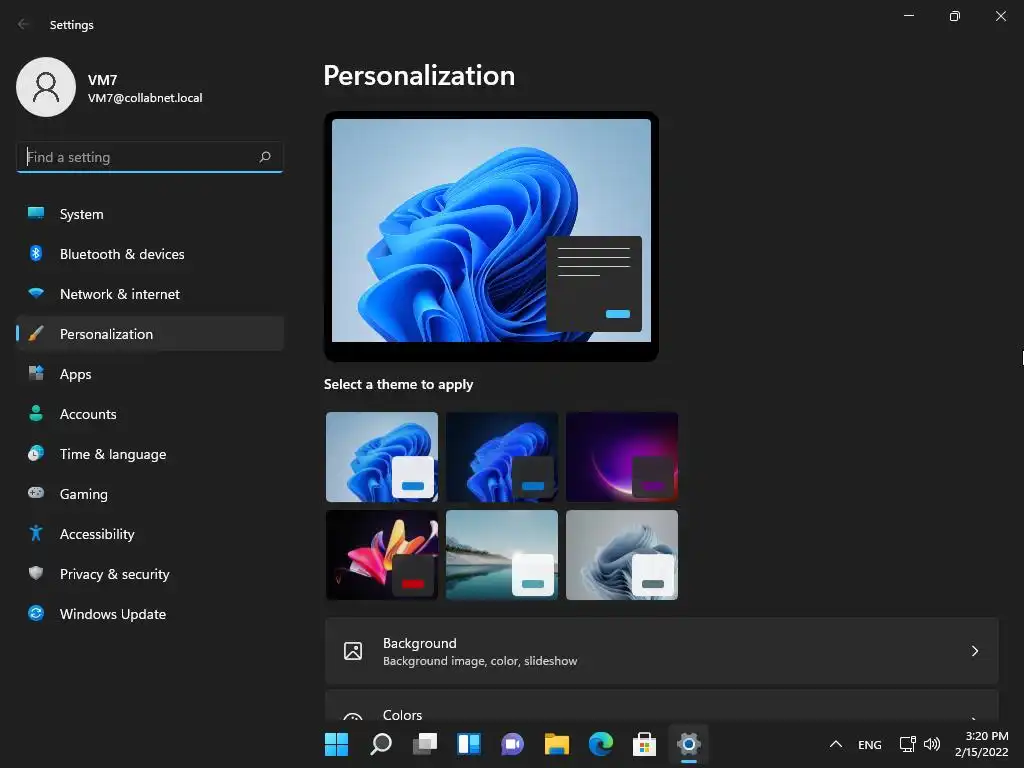Apply the gray flow theme
Image resolution: width=1024 pixels, height=768 pixels.
(622, 554)
